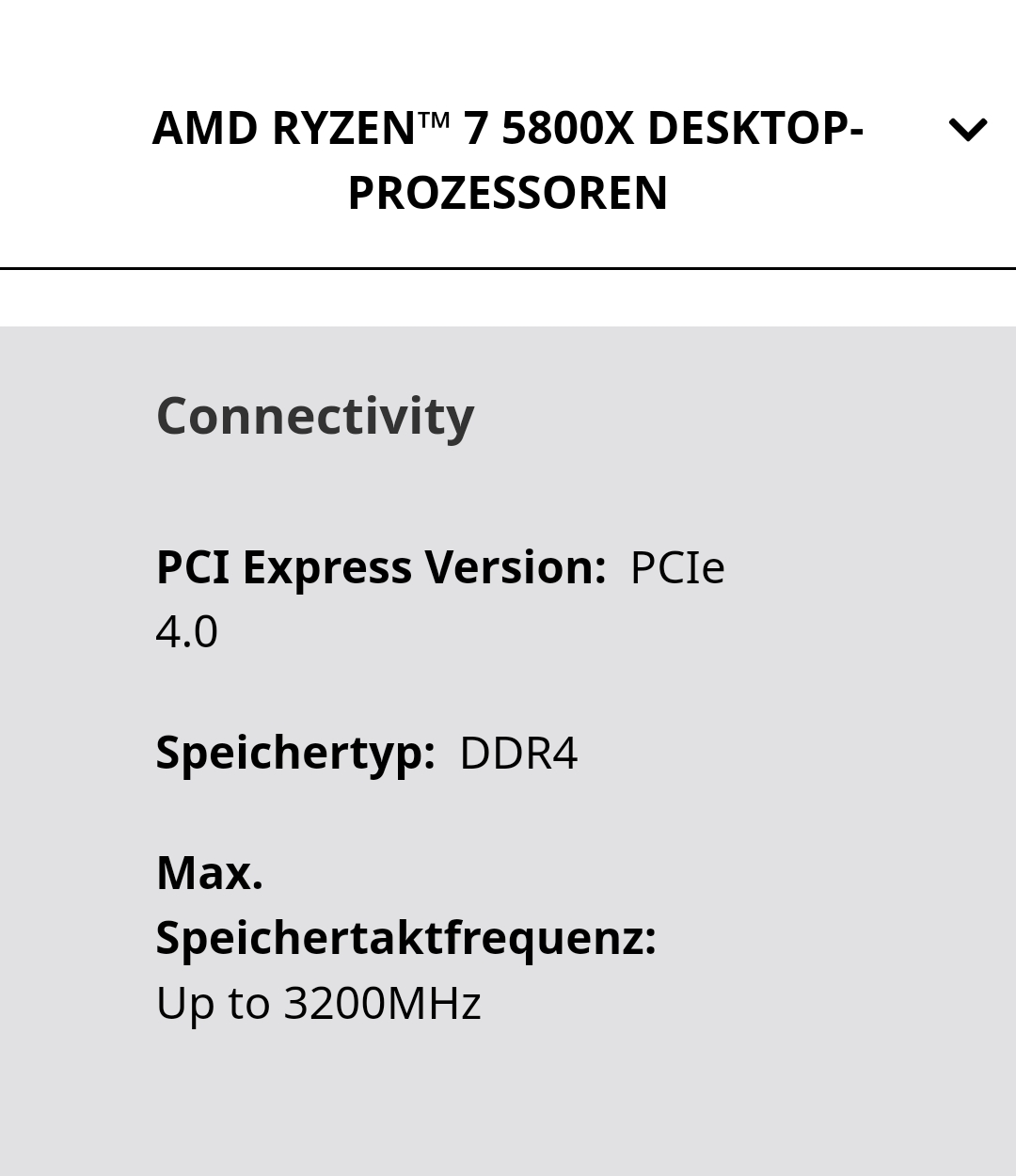
Task: Click the Max. label text
Action: pos(209,873)
